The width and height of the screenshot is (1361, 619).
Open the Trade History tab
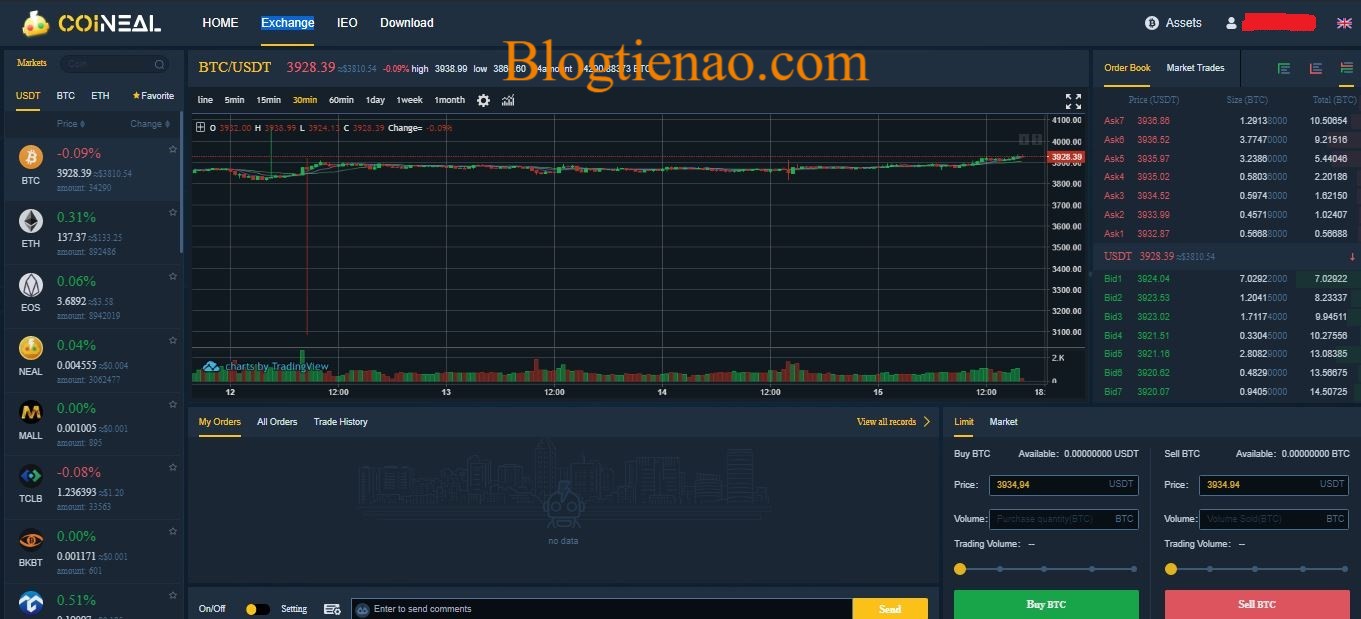pos(340,422)
